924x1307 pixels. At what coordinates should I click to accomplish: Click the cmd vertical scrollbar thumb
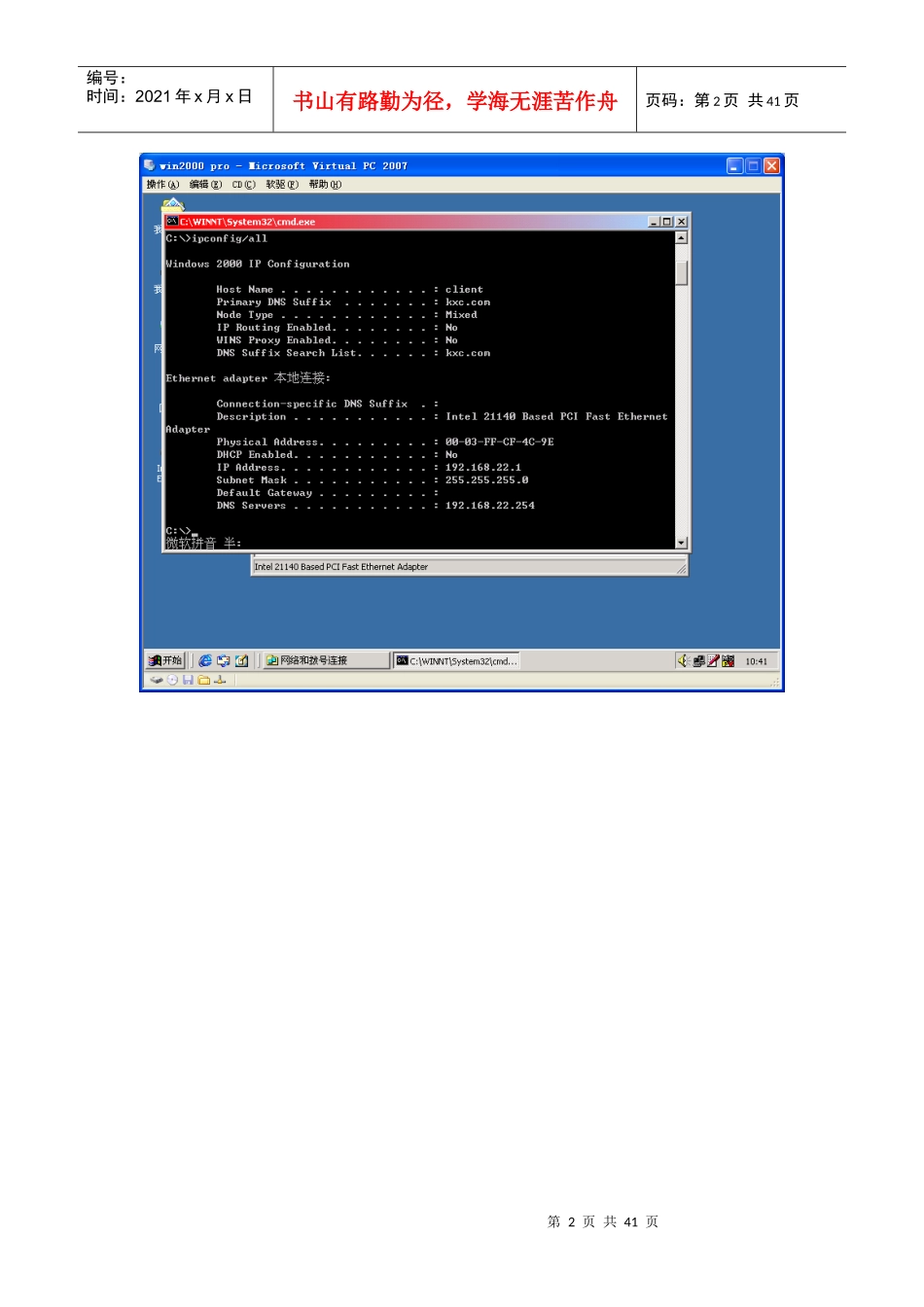pos(681,272)
